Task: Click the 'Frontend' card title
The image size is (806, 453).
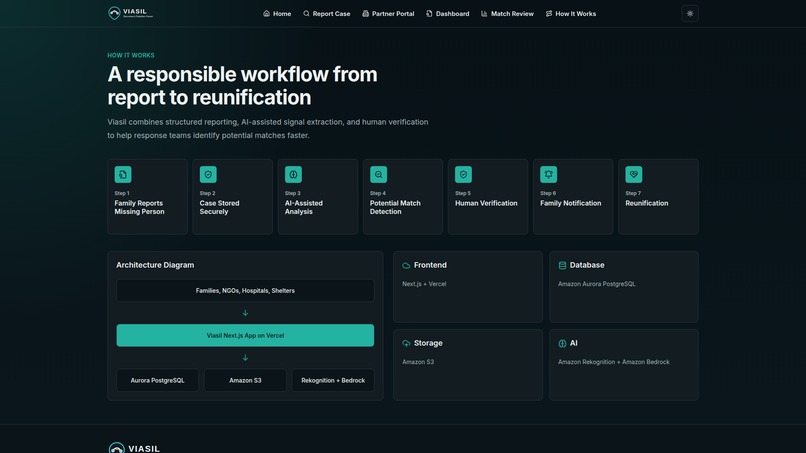Action: coord(430,265)
